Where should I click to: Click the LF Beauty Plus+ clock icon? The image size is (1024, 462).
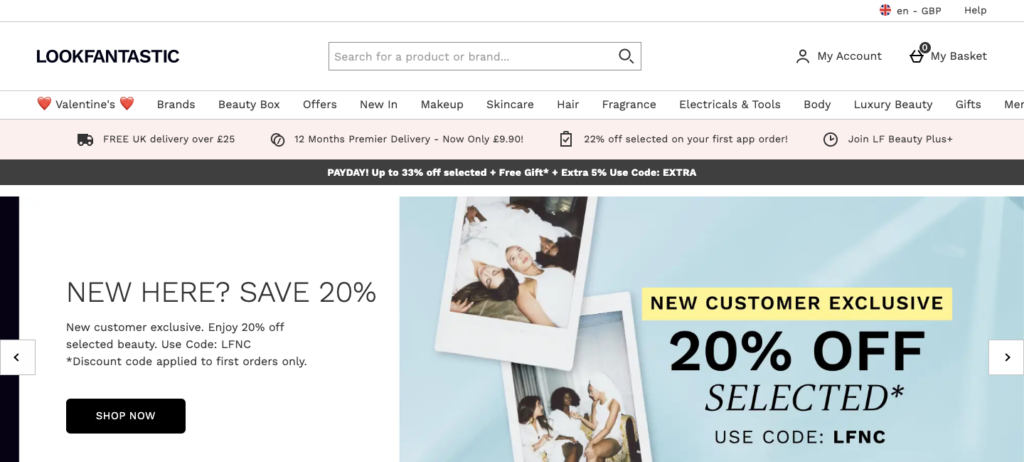pyautogui.click(x=830, y=139)
